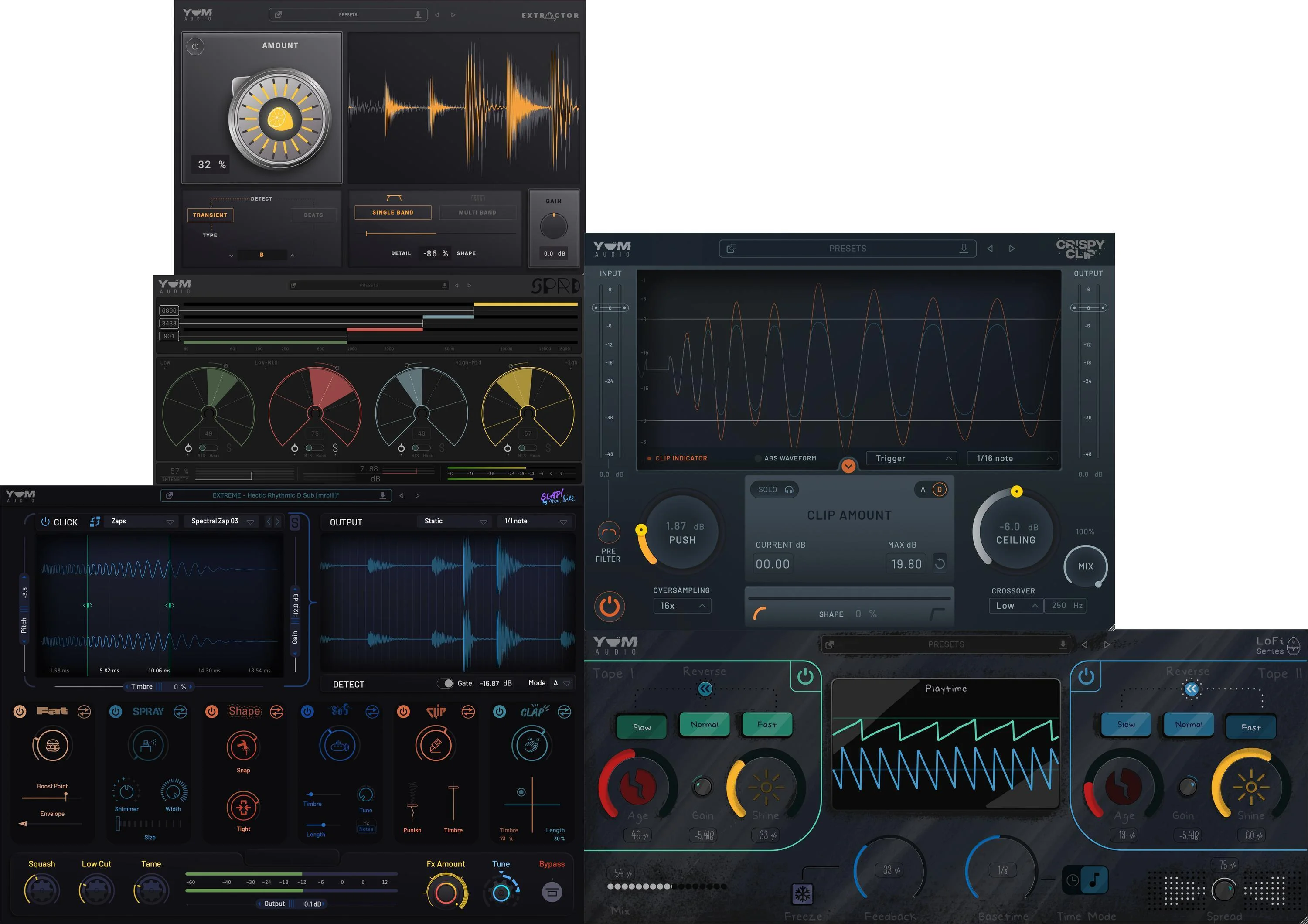Click the swap arrows icon beside Fat
The width and height of the screenshot is (1308, 924).
[84, 712]
